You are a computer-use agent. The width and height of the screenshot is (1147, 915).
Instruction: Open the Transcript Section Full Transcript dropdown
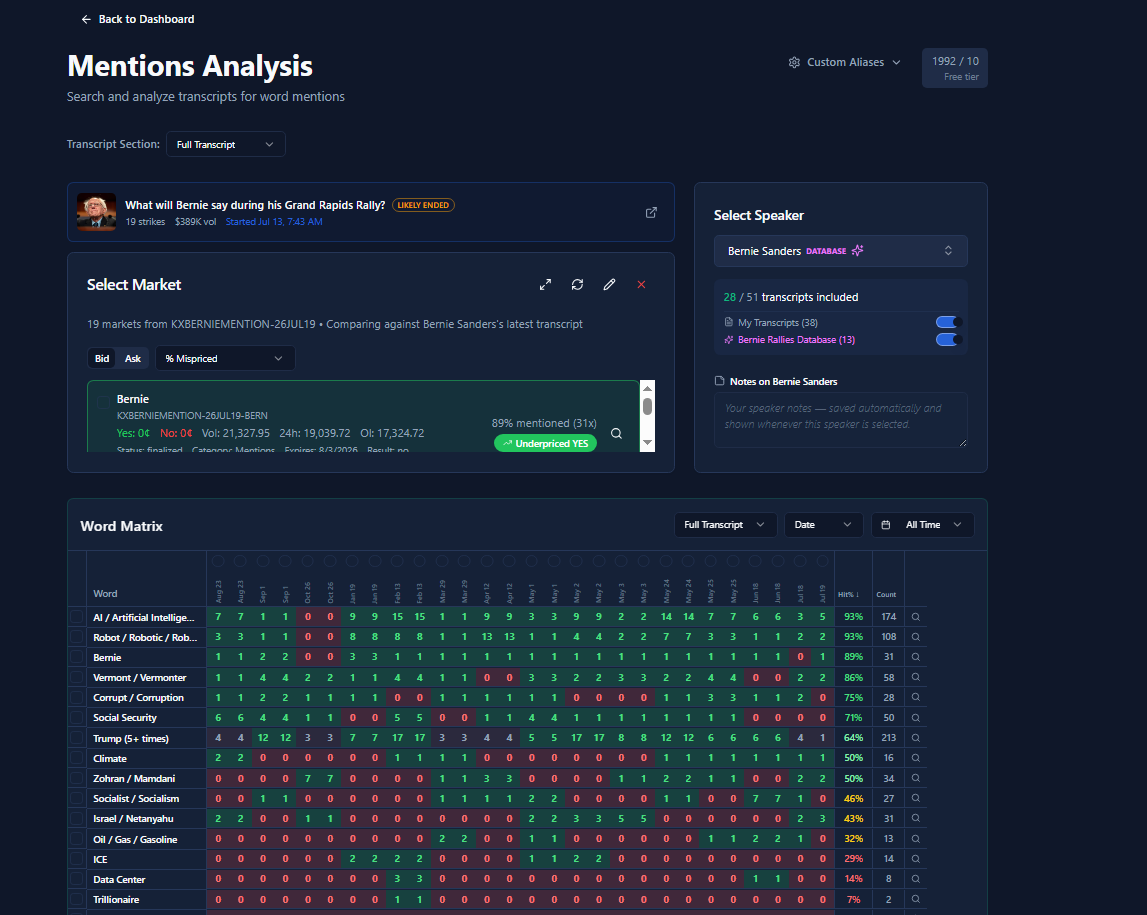point(225,144)
